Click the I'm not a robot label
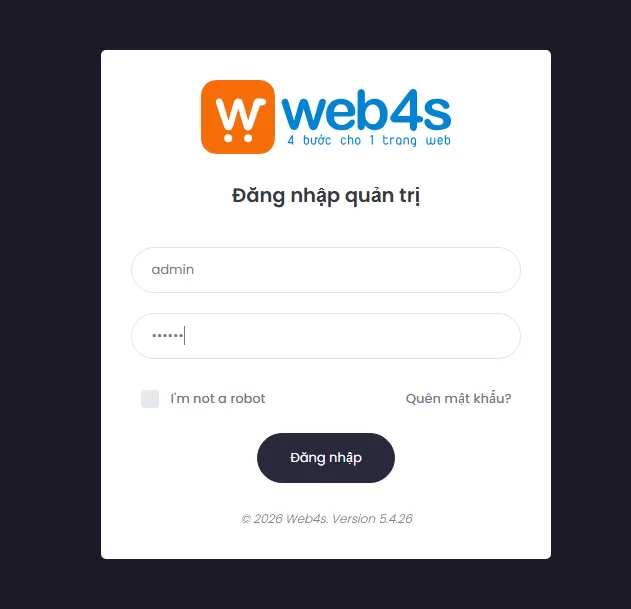The height and width of the screenshot is (609, 631). point(218,398)
